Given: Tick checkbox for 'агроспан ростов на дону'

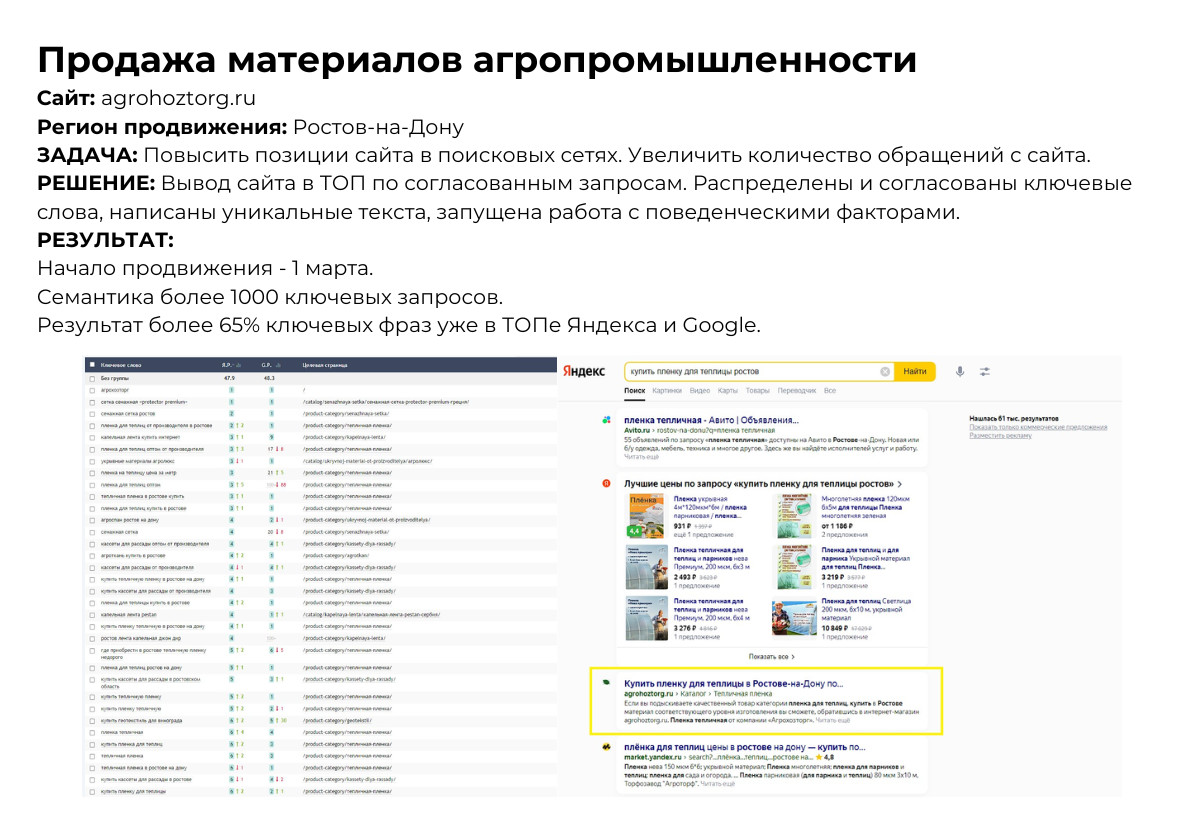Looking at the screenshot, I should point(92,520).
